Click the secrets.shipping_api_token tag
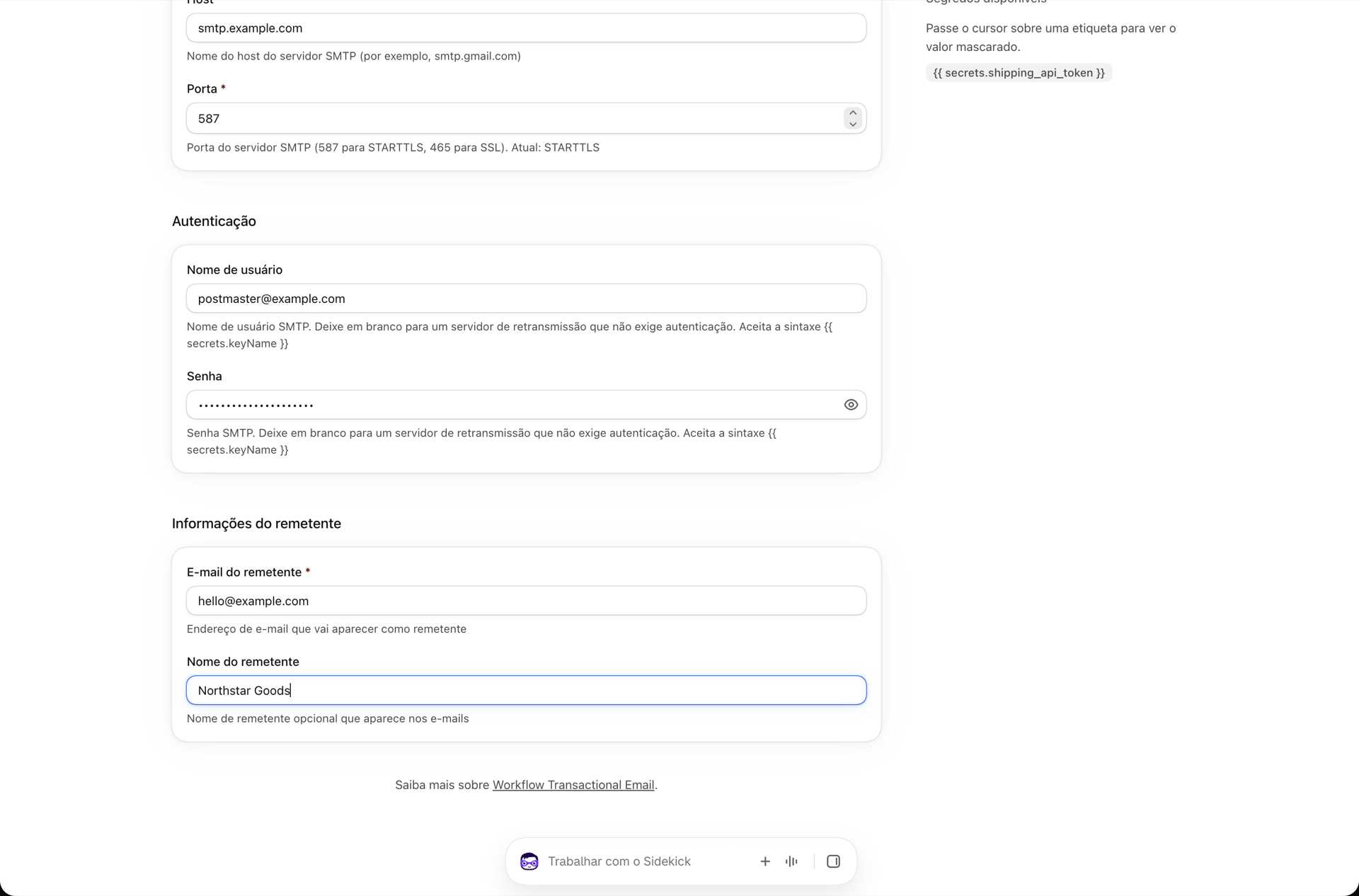Screen dimensions: 1359x896 click(1019, 73)
